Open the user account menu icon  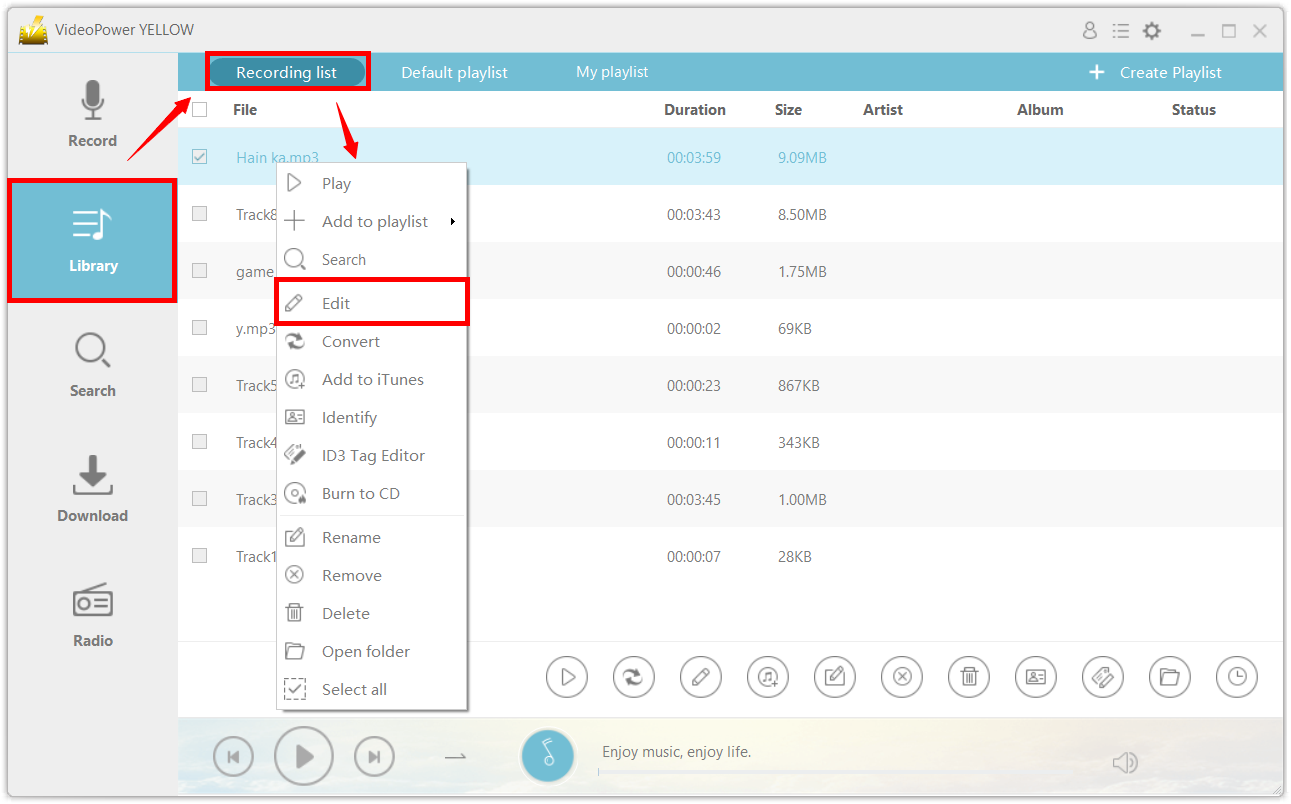(1089, 30)
